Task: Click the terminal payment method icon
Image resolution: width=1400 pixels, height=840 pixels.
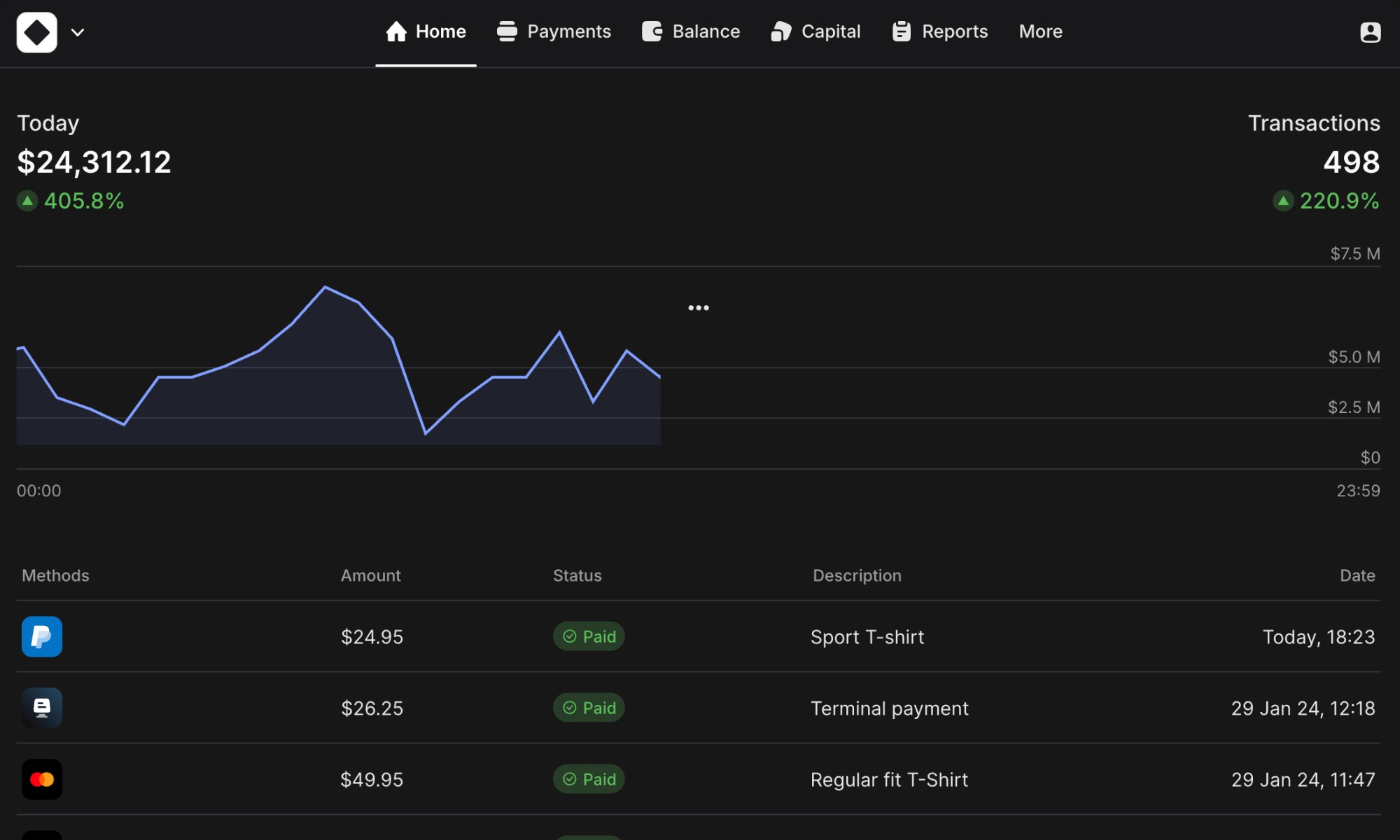Action: (x=42, y=708)
